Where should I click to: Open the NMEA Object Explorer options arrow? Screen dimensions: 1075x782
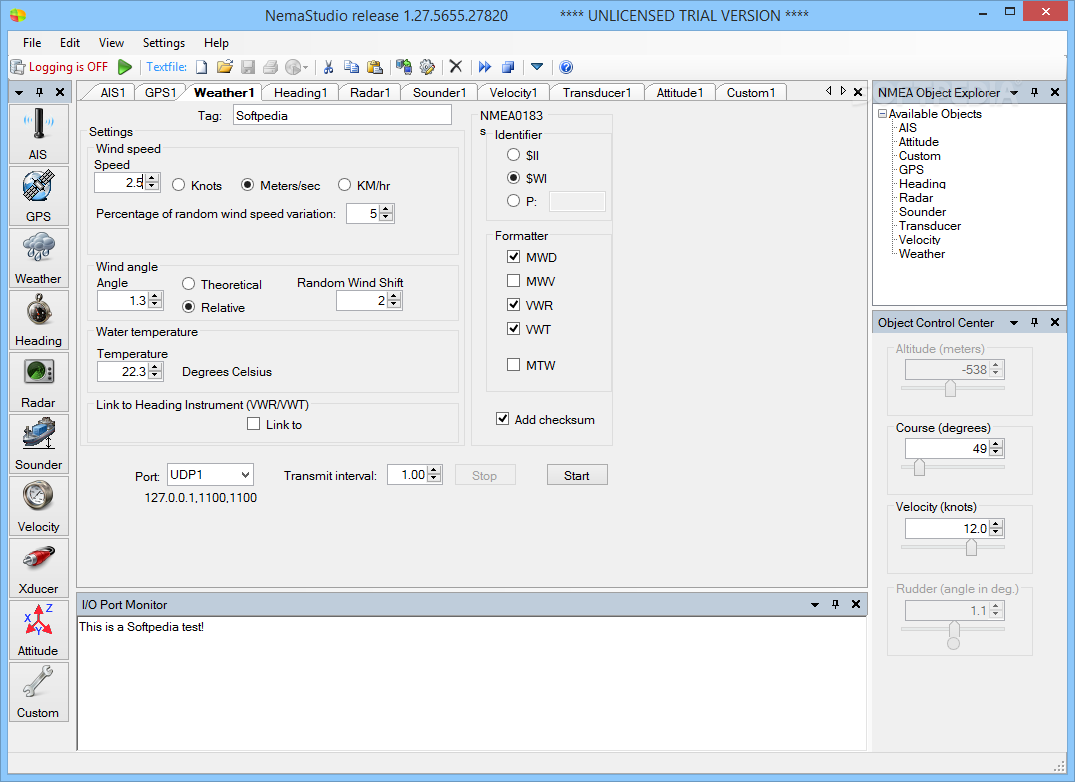1014,93
